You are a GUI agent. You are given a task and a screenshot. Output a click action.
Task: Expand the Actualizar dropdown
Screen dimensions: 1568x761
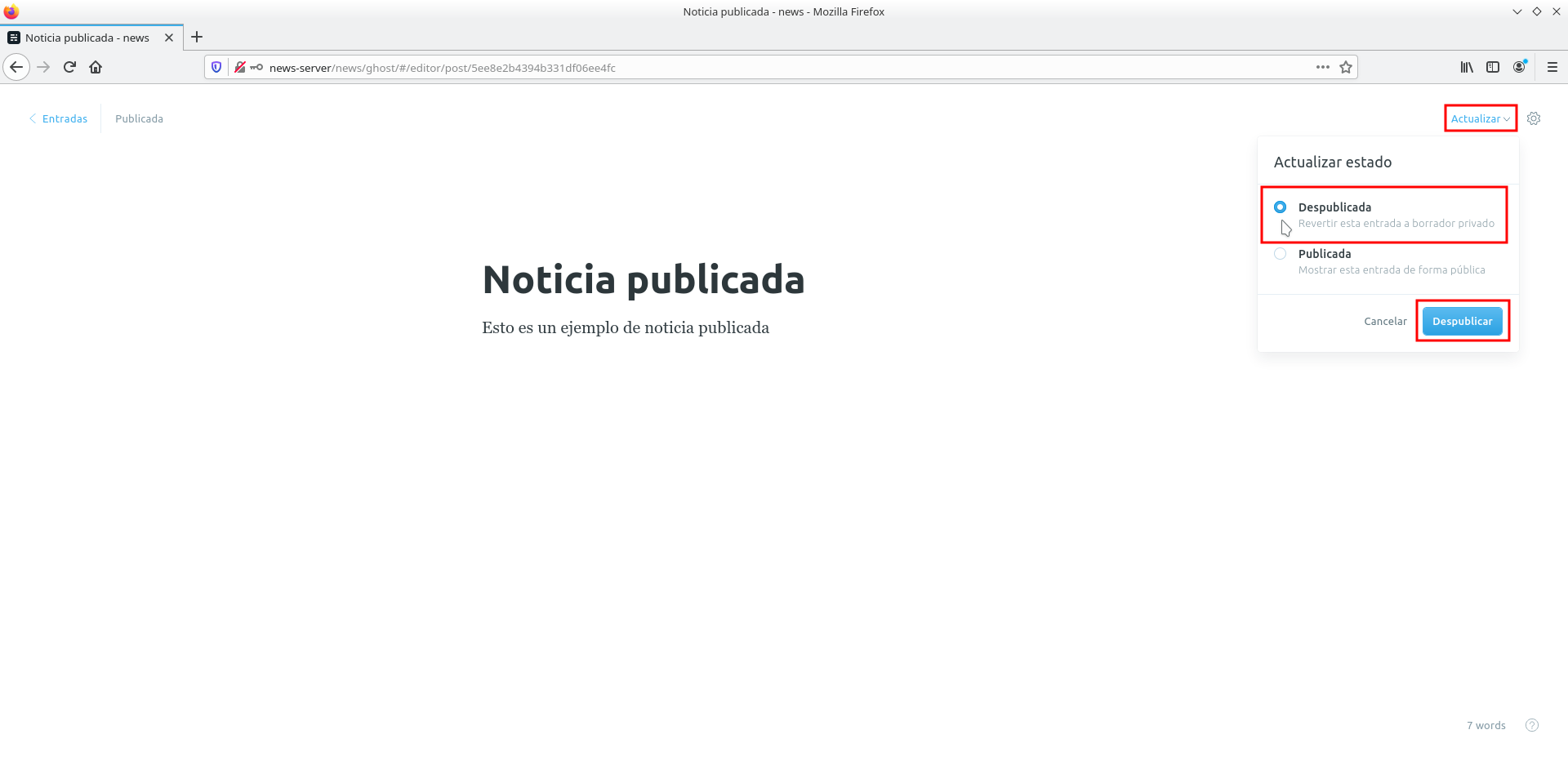coord(1480,118)
